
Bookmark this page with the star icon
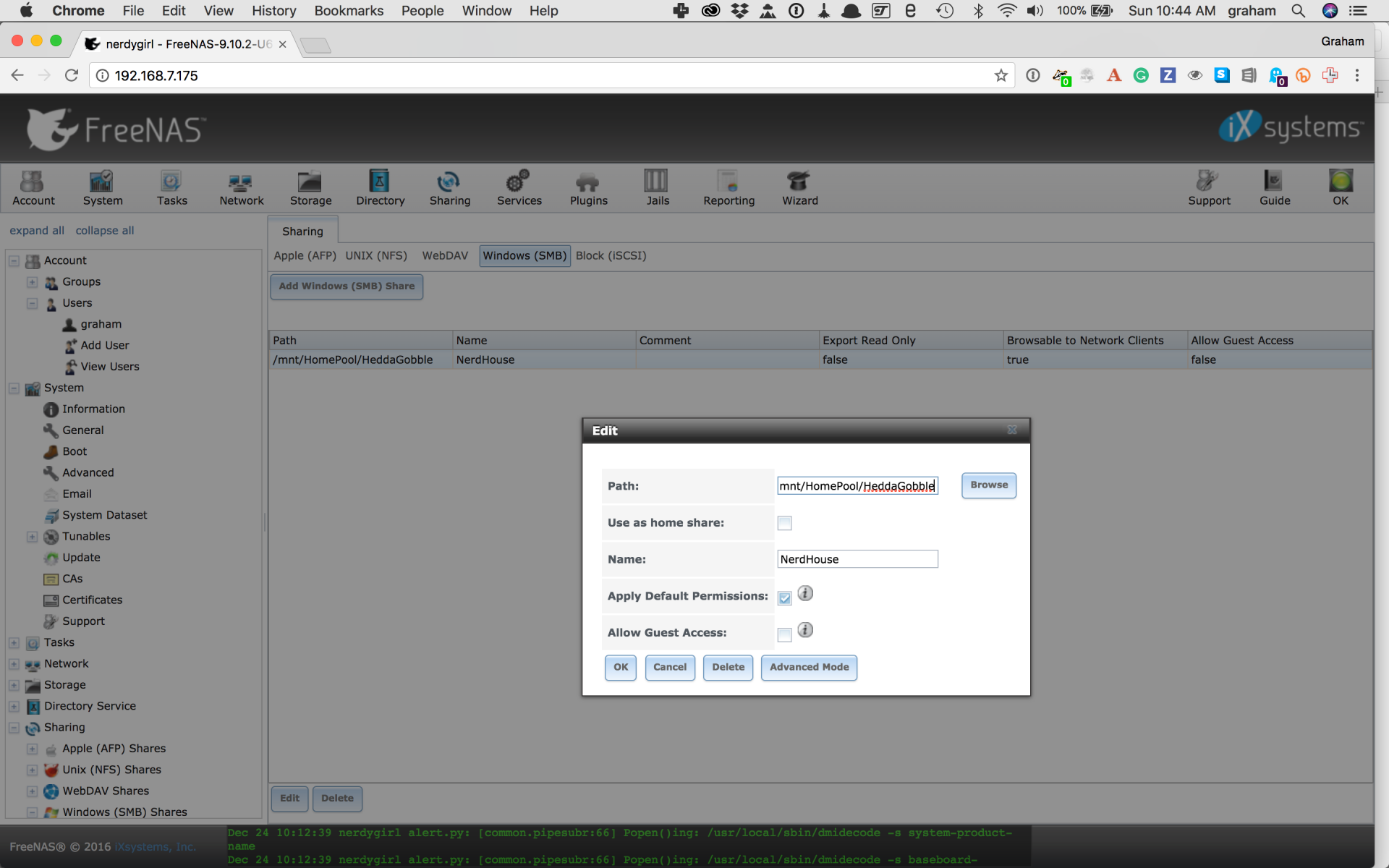click(x=1001, y=75)
